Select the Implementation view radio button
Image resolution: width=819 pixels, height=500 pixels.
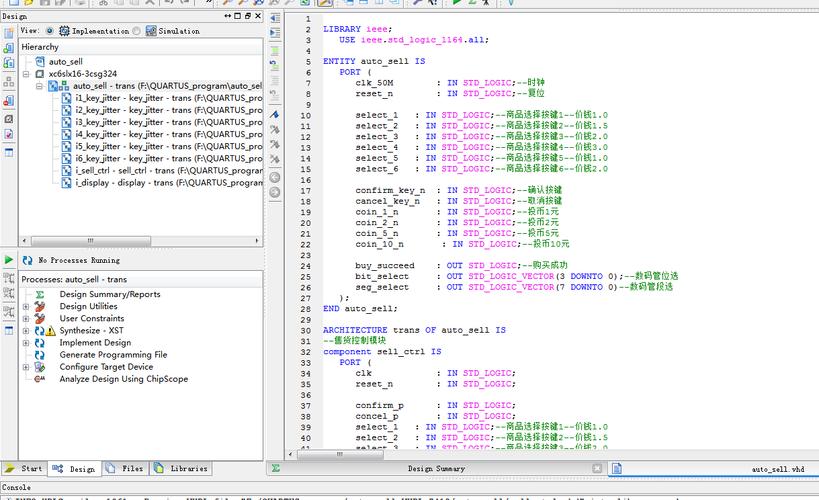(50, 31)
